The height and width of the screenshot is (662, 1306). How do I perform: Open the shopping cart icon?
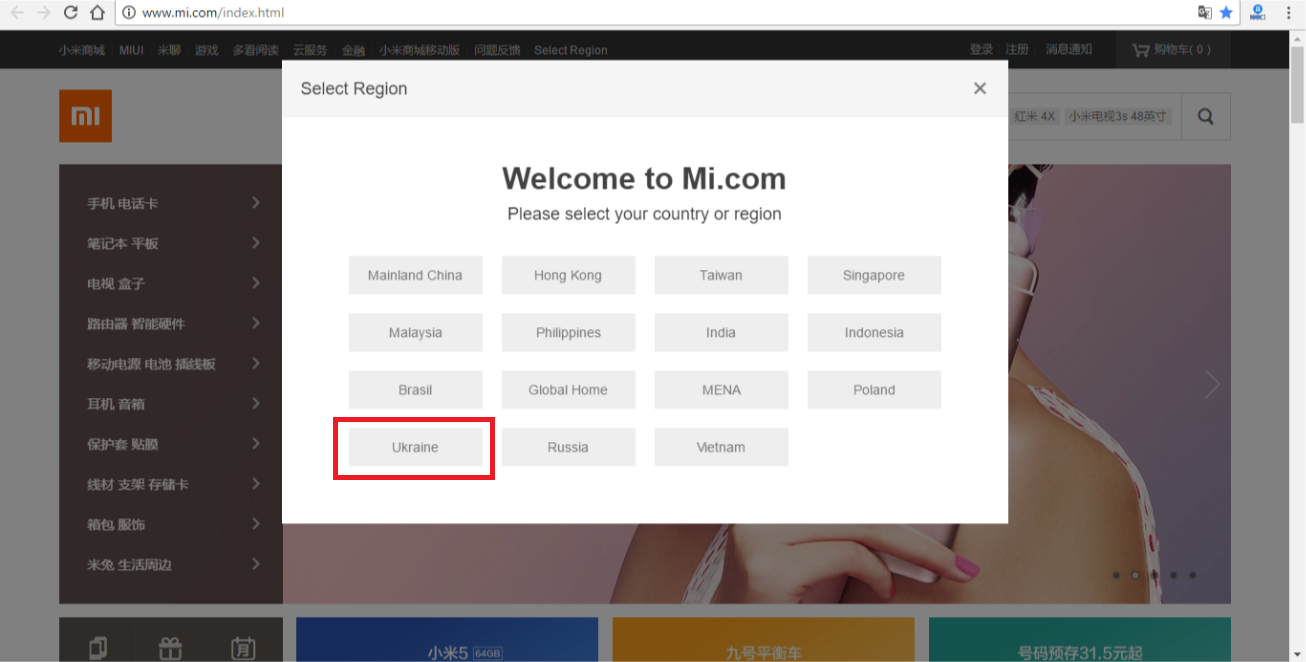(x=1140, y=49)
